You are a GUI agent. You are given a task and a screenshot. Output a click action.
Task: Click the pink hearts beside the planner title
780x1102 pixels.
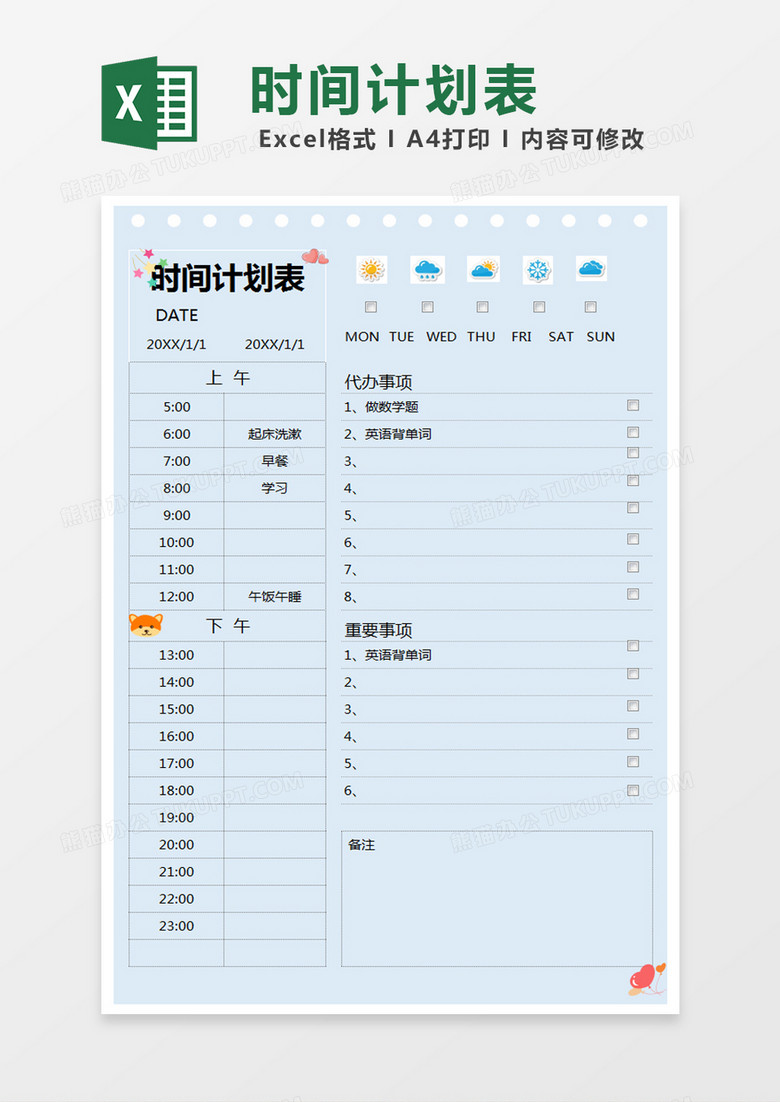tap(315, 257)
